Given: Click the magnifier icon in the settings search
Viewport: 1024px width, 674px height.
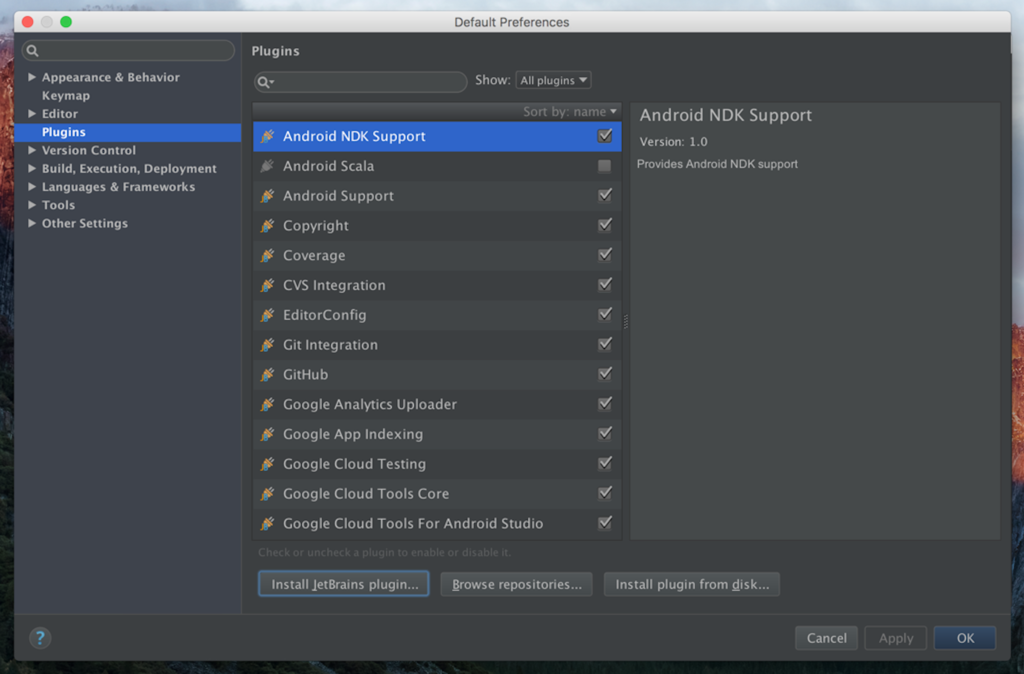Looking at the screenshot, I should 32,50.
